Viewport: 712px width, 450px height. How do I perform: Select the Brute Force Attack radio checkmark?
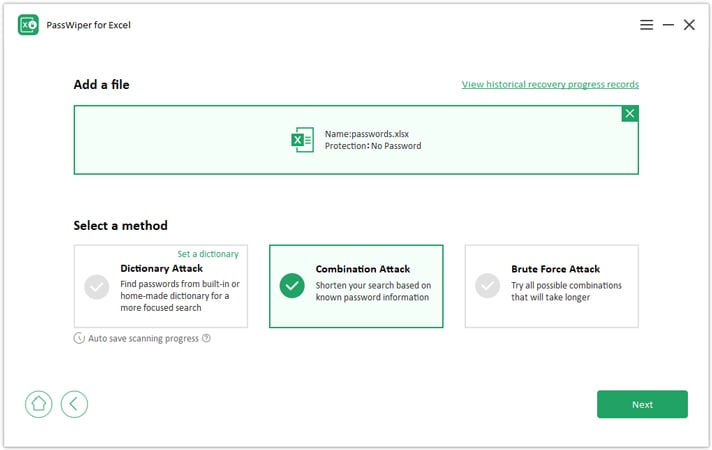(488, 286)
